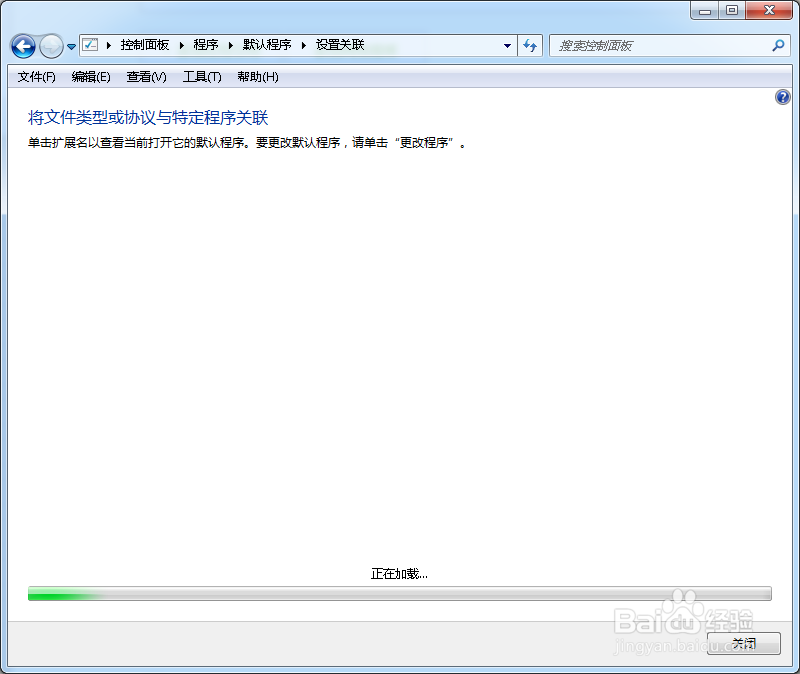Click the refresh icon in the address bar
Image resolution: width=800 pixels, height=674 pixels.
(x=530, y=45)
